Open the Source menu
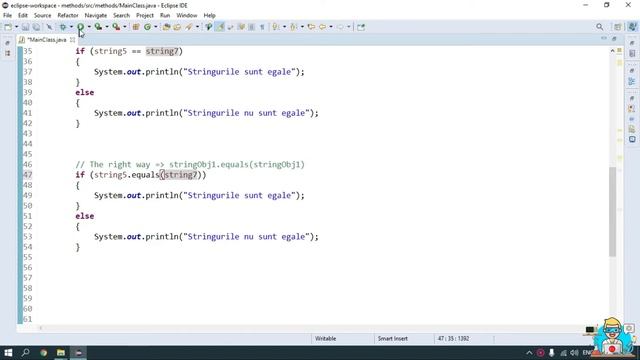Viewport: 640px width, 360px height. tap(42, 16)
